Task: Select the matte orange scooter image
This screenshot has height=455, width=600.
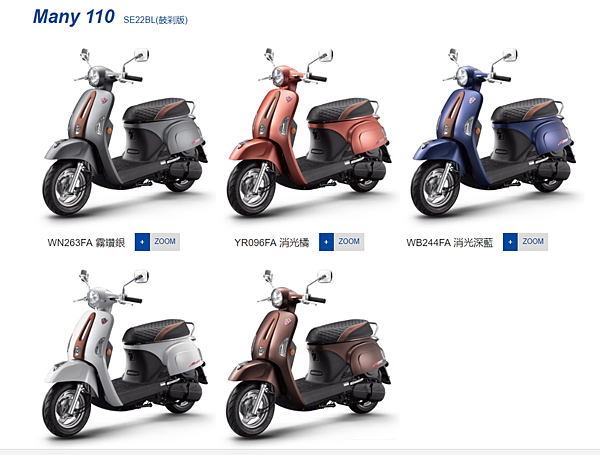Action: [x=309, y=132]
